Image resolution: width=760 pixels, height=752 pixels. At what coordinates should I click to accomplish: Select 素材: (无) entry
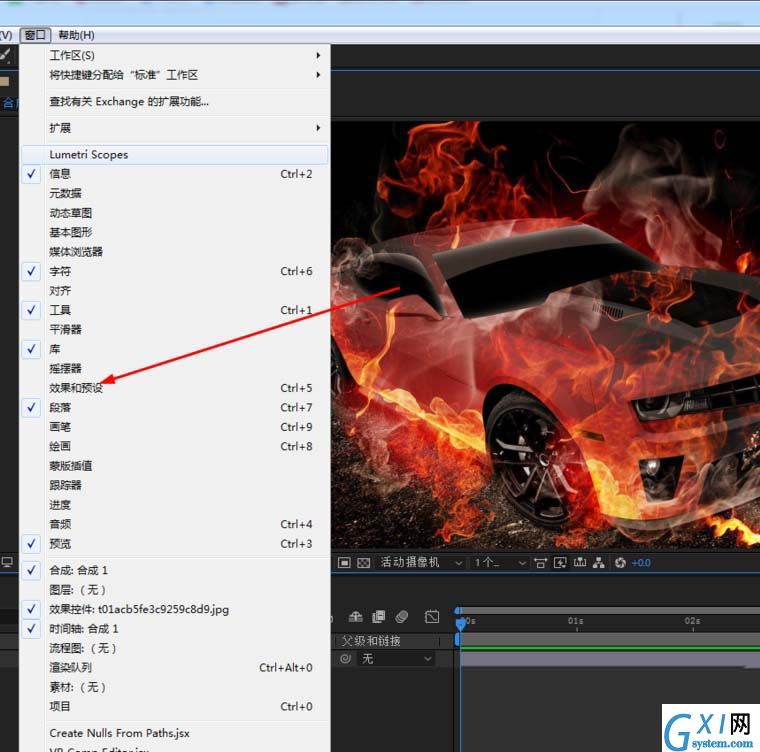click(x=174, y=687)
